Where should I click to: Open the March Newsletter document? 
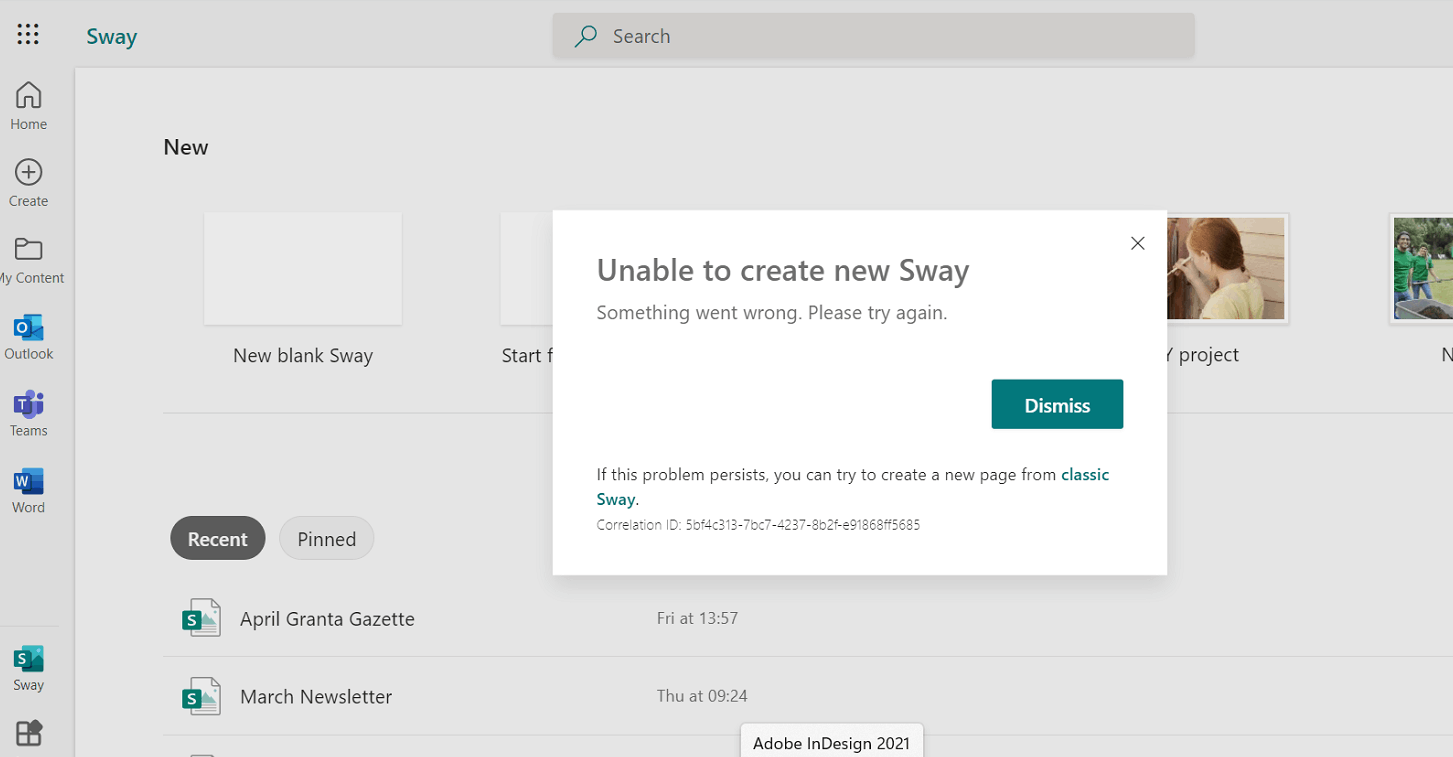(x=316, y=697)
